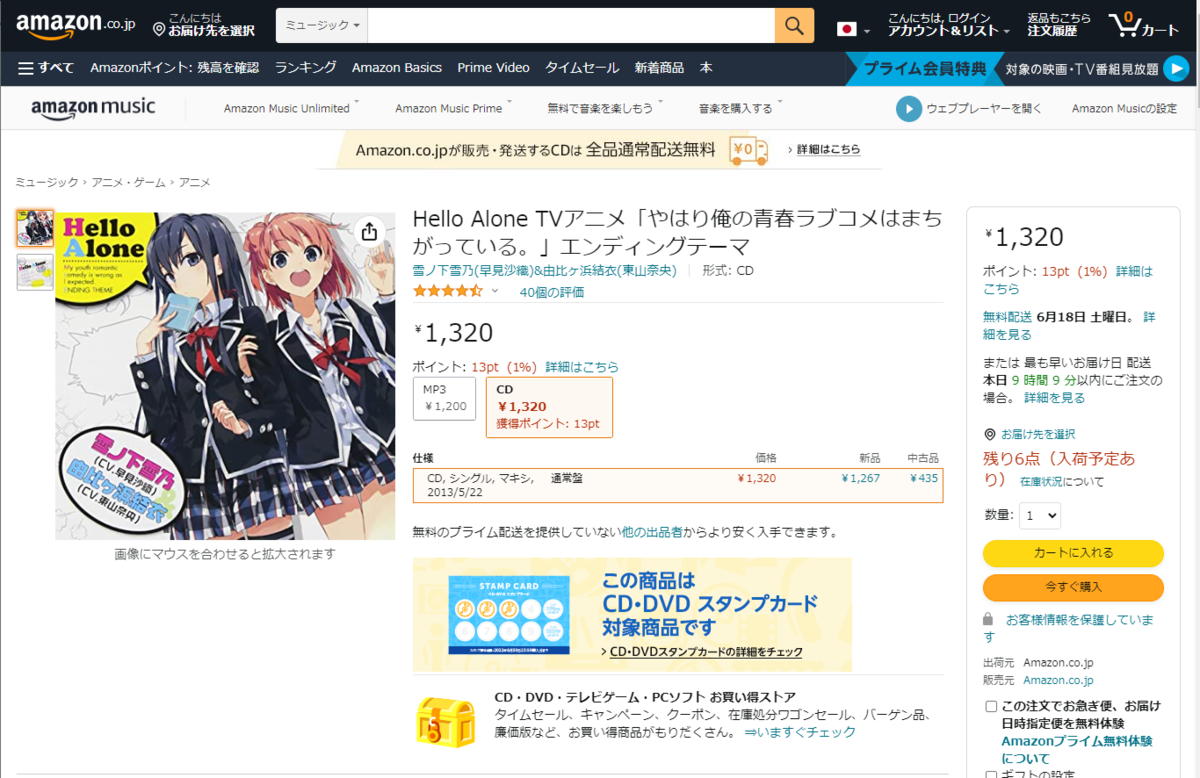
Task: Check the お急ぎ便 free trial checkbox
Action: [991, 706]
